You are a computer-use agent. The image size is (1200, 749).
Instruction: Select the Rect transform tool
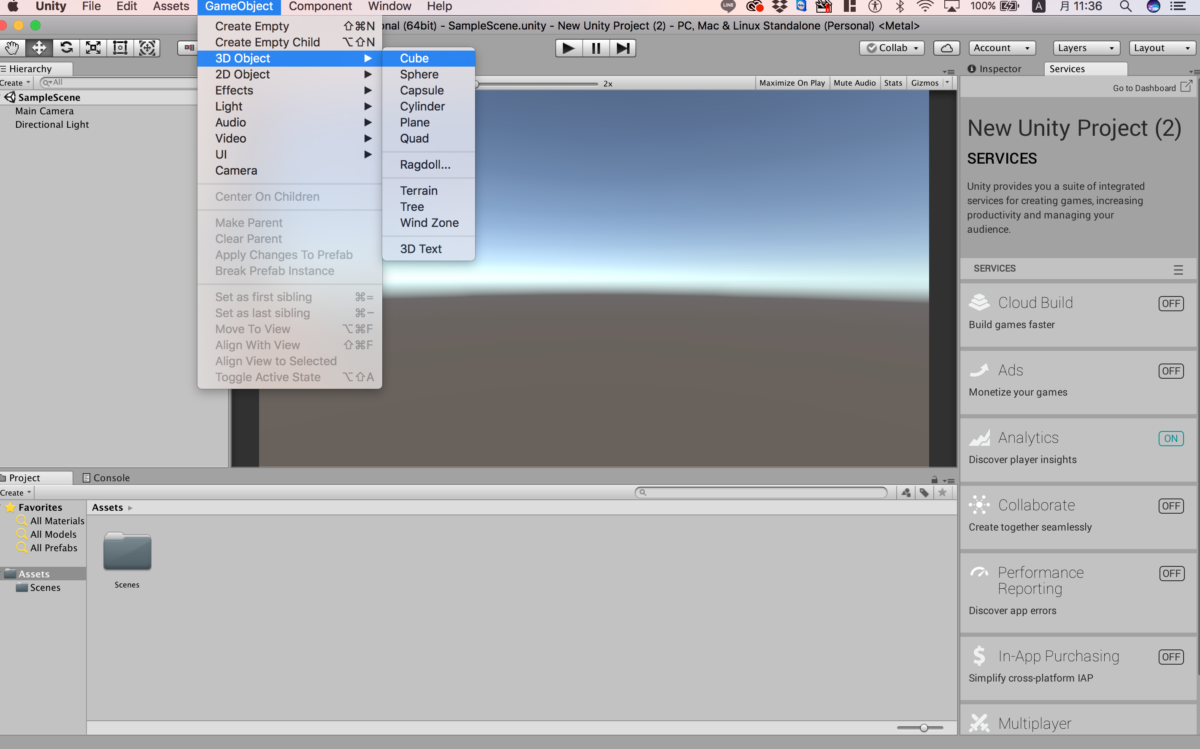tap(121, 47)
